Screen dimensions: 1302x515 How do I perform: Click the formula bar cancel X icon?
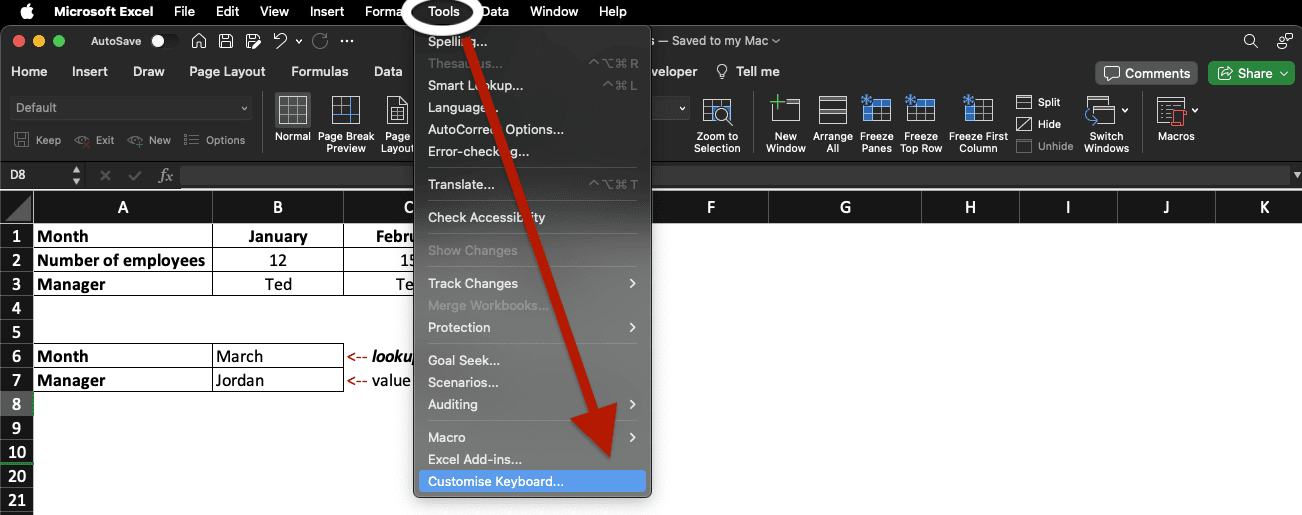click(105, 175)
